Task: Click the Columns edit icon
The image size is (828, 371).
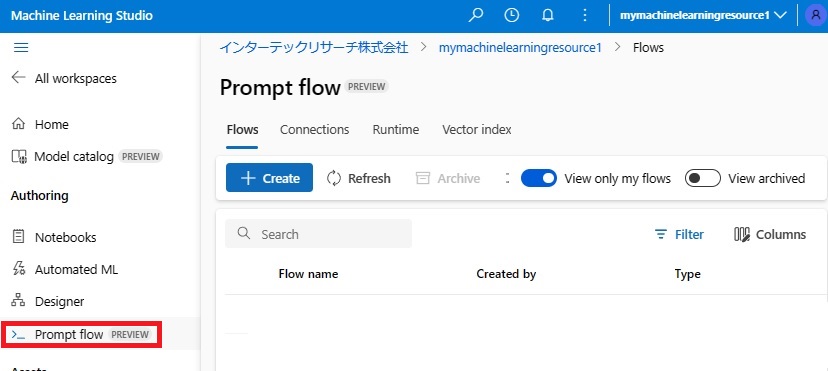Action: click(742, 234)
